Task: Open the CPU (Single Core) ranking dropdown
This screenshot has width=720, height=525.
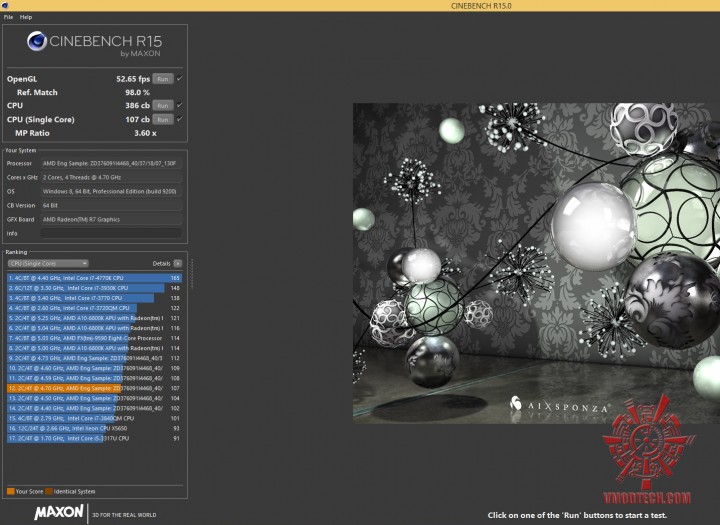Action: point(48,264)
